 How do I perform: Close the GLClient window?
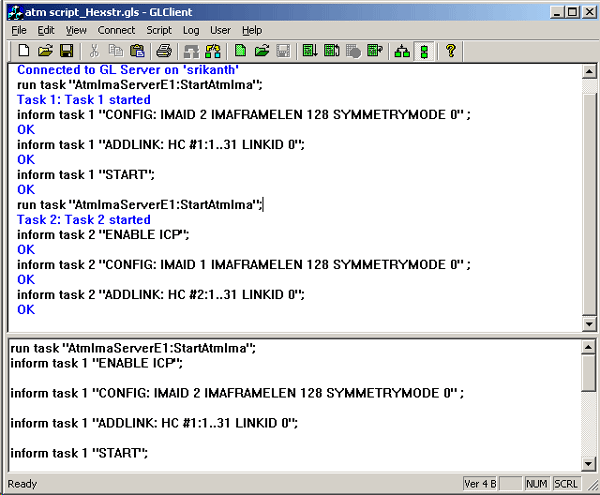tap(589, 12)
